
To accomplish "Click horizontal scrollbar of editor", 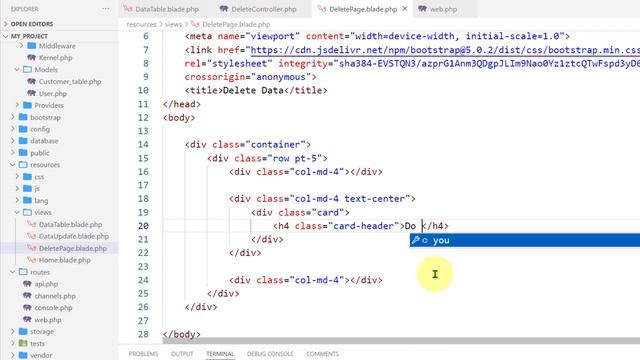I will [x=400, y=340].
